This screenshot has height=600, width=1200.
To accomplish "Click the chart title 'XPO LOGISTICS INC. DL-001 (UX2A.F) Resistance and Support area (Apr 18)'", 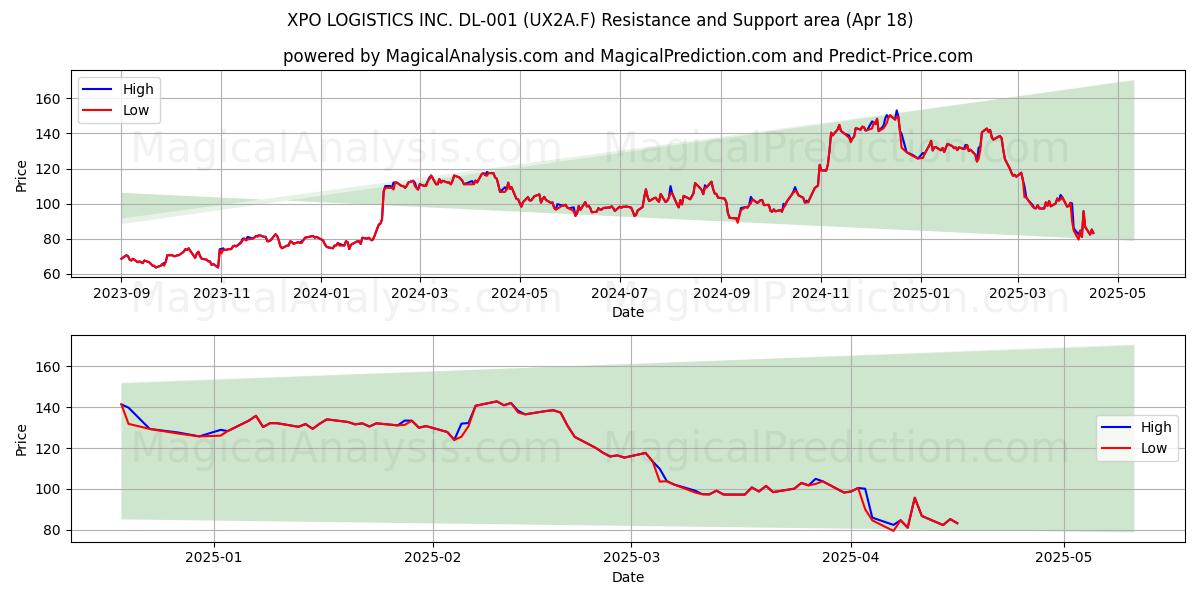I will point(600,20).
